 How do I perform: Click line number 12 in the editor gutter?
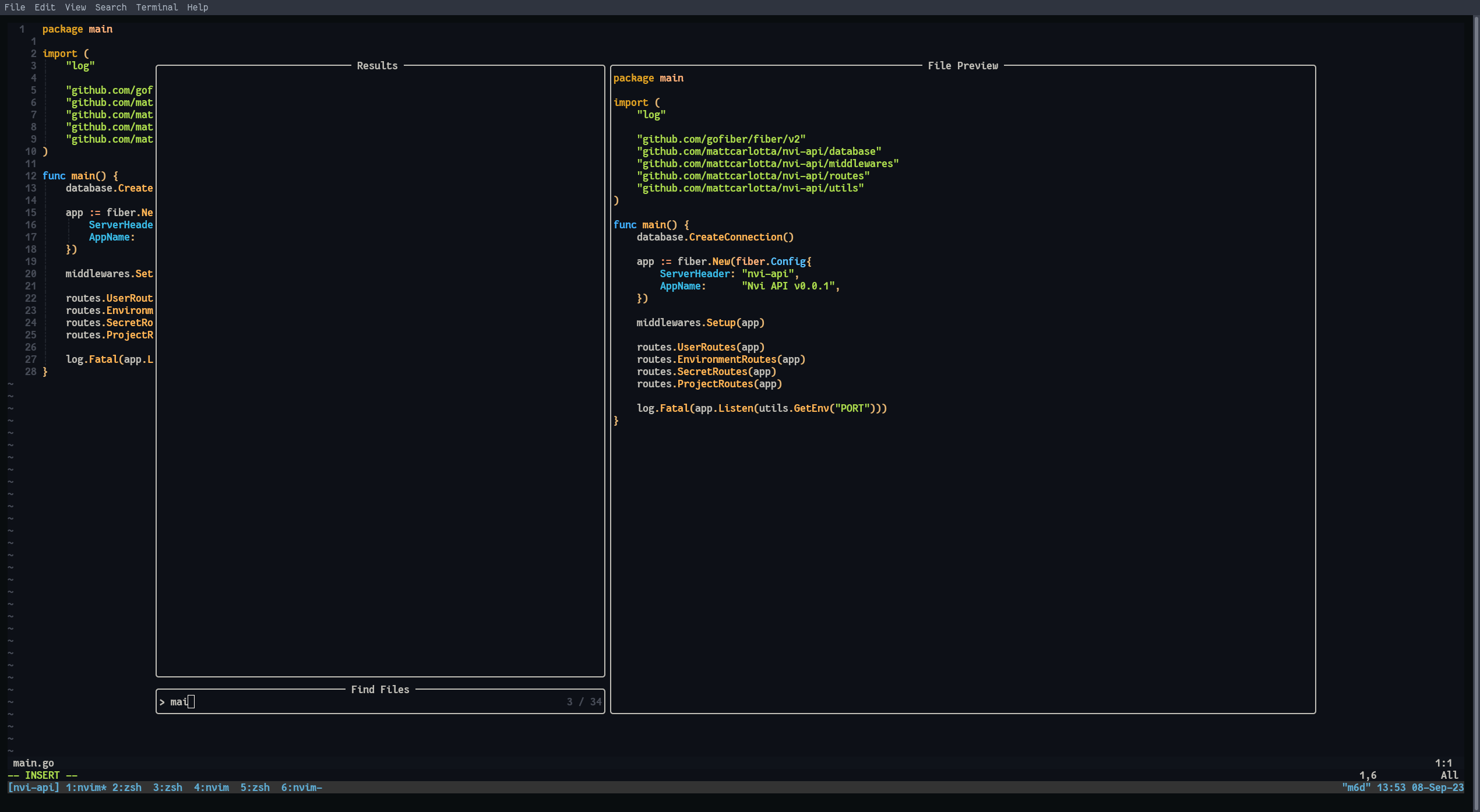[30, 175]
